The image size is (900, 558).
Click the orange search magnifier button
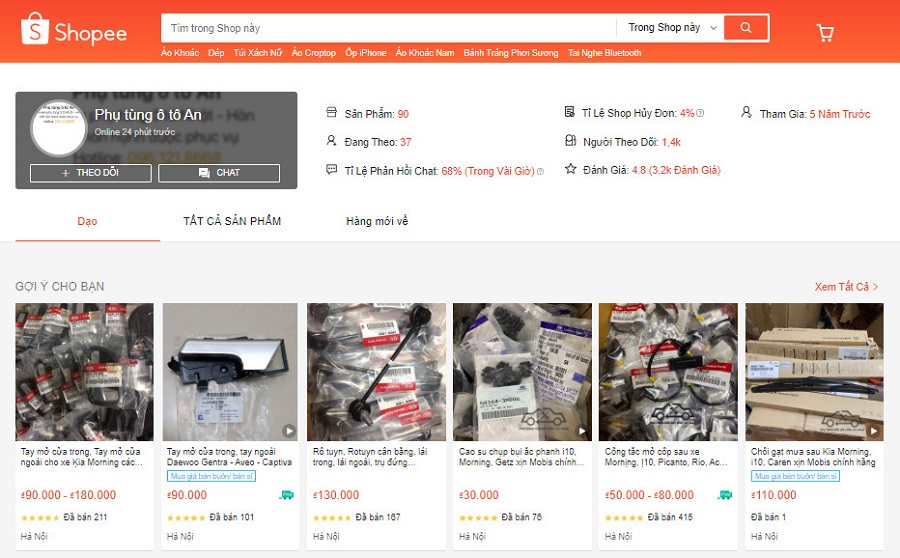(746, 28)
